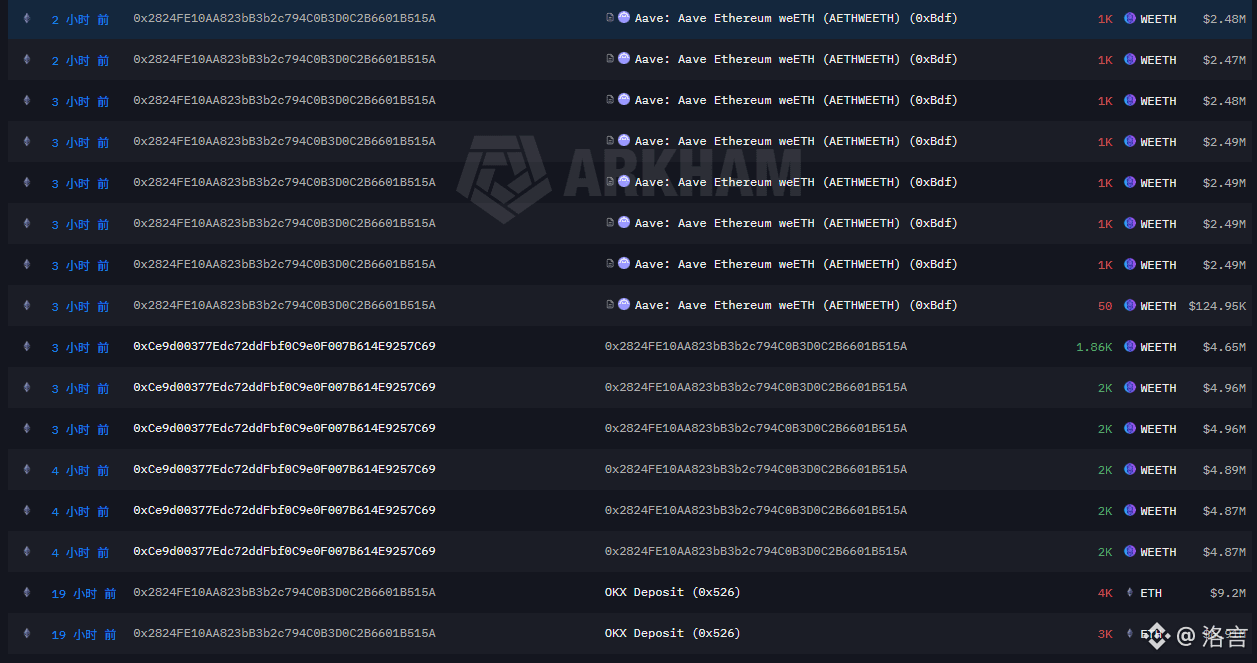Click WEETH token icon in the $2.47M row

coord(1130,60)
